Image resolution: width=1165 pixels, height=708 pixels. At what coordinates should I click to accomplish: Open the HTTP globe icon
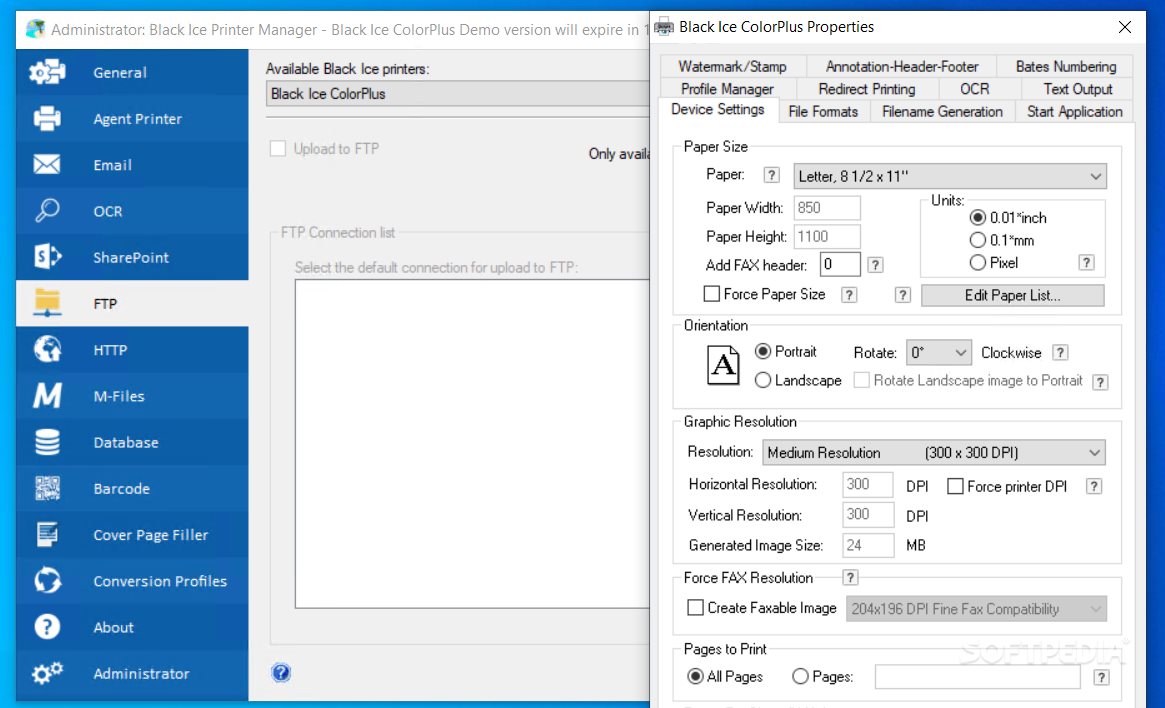(x=47, y=348)
